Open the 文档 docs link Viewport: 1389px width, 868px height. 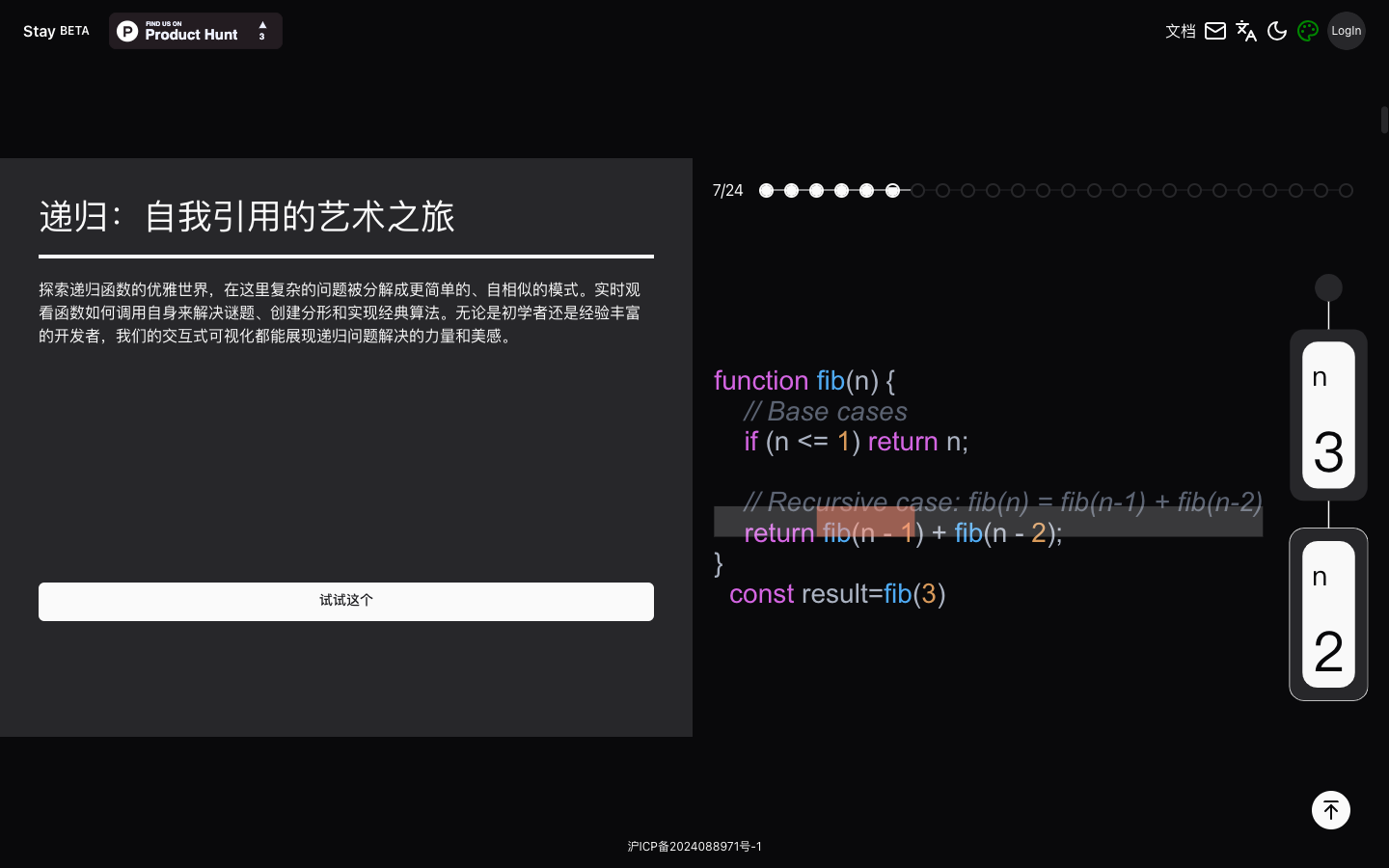click(1180, 31)
